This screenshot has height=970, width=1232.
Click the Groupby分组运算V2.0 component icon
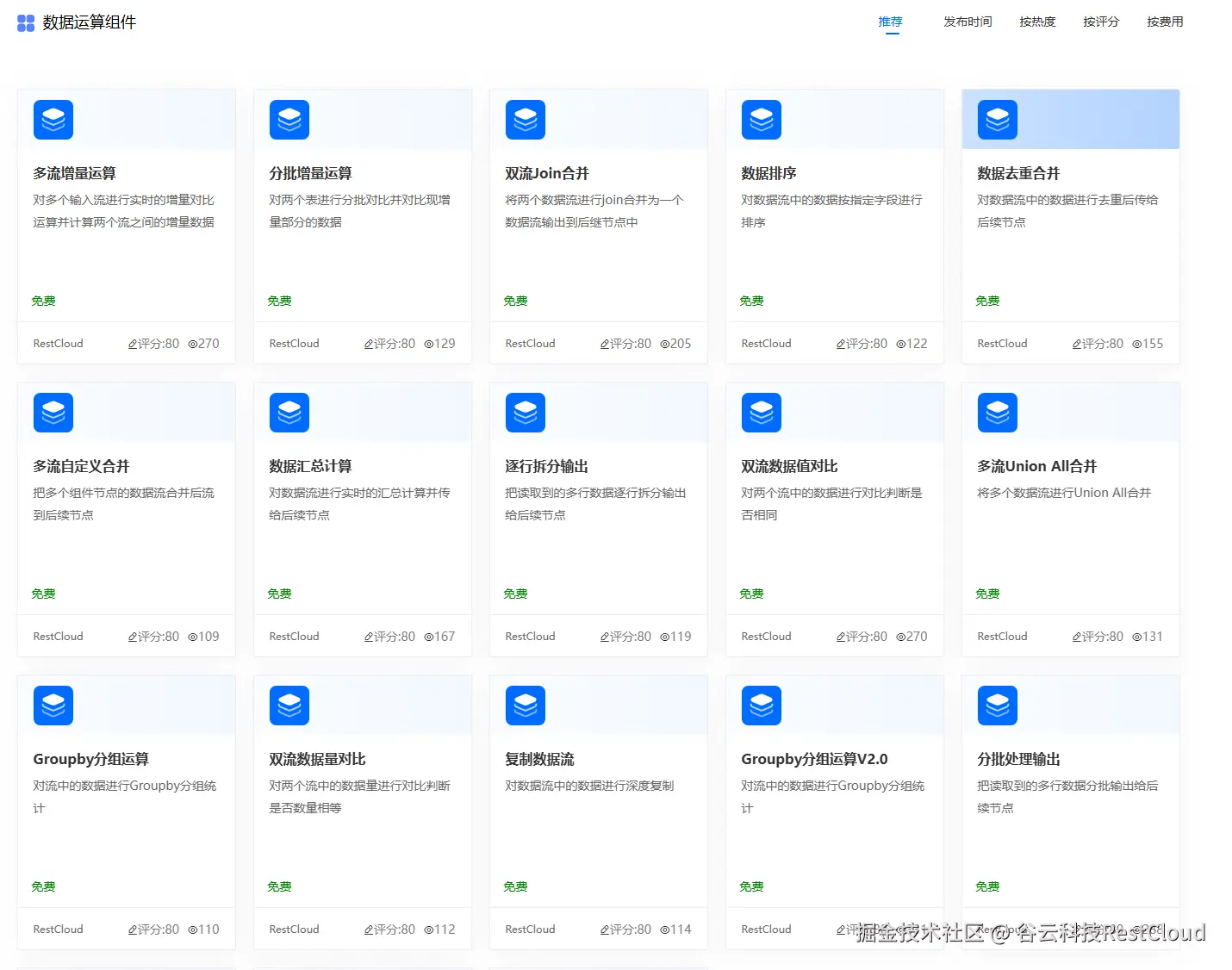coord(761,705)
